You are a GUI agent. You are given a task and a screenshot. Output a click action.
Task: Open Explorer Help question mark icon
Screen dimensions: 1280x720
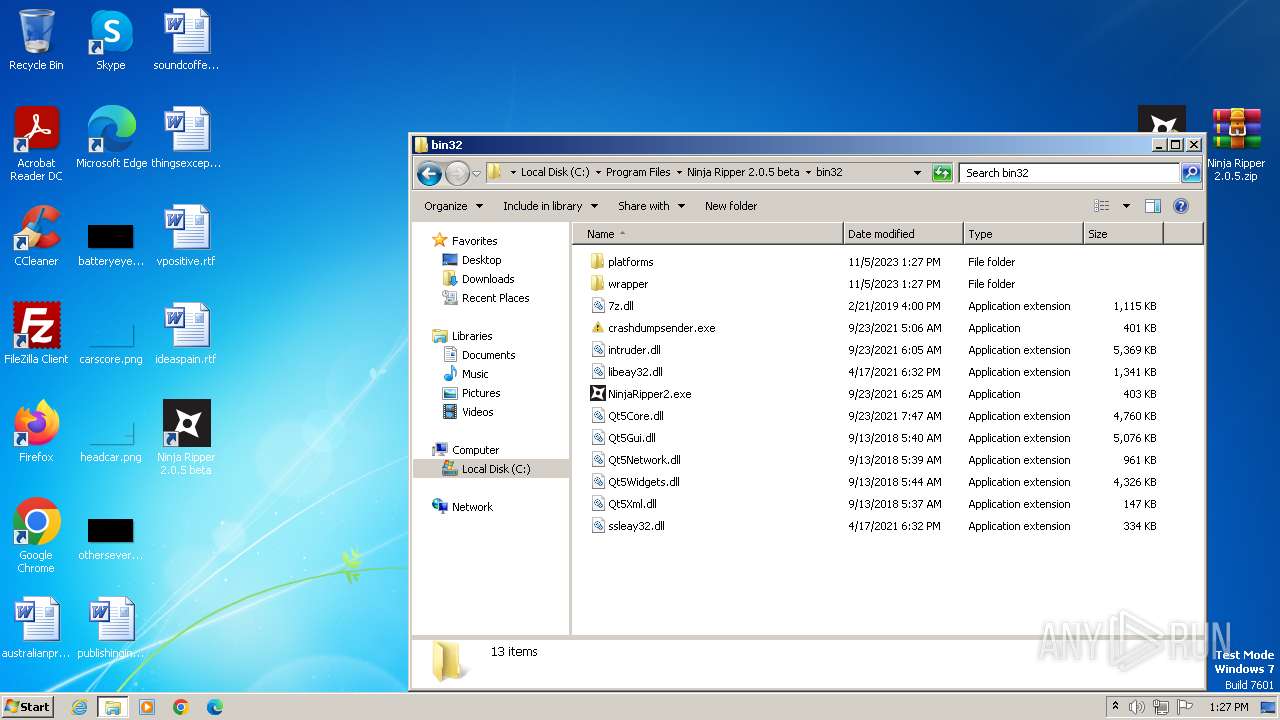pyautogui.click(x=1180, y=206)
